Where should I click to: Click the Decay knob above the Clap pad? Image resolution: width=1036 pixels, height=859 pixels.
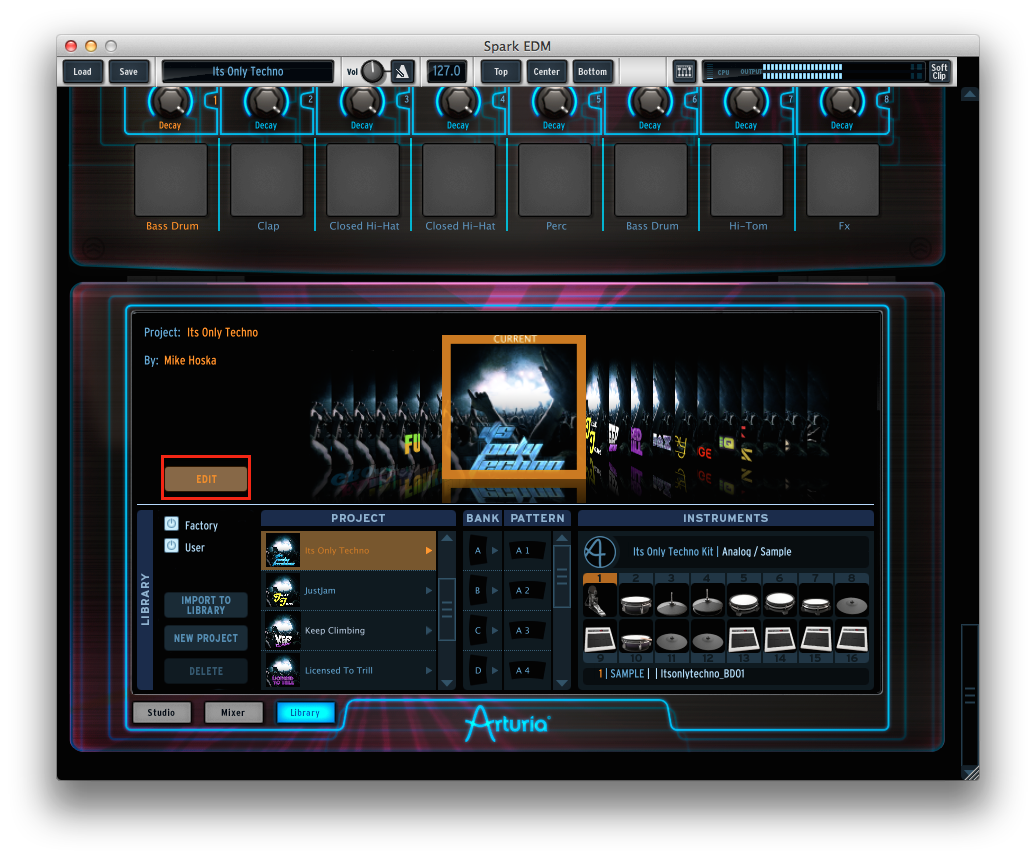pyautogui.click(x=266, y=102)
